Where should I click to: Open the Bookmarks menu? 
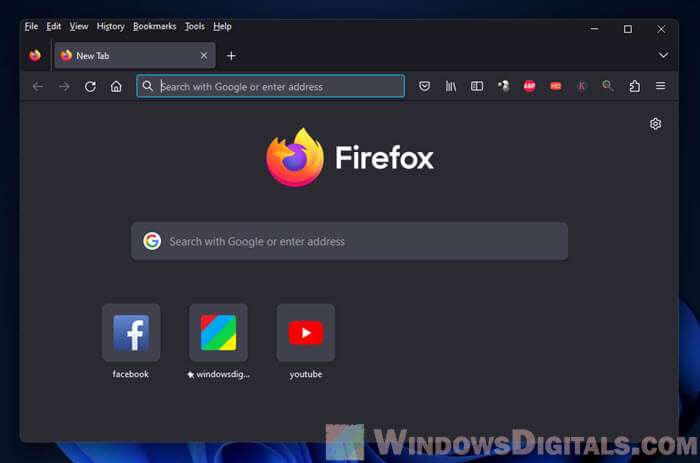point(154,26)
